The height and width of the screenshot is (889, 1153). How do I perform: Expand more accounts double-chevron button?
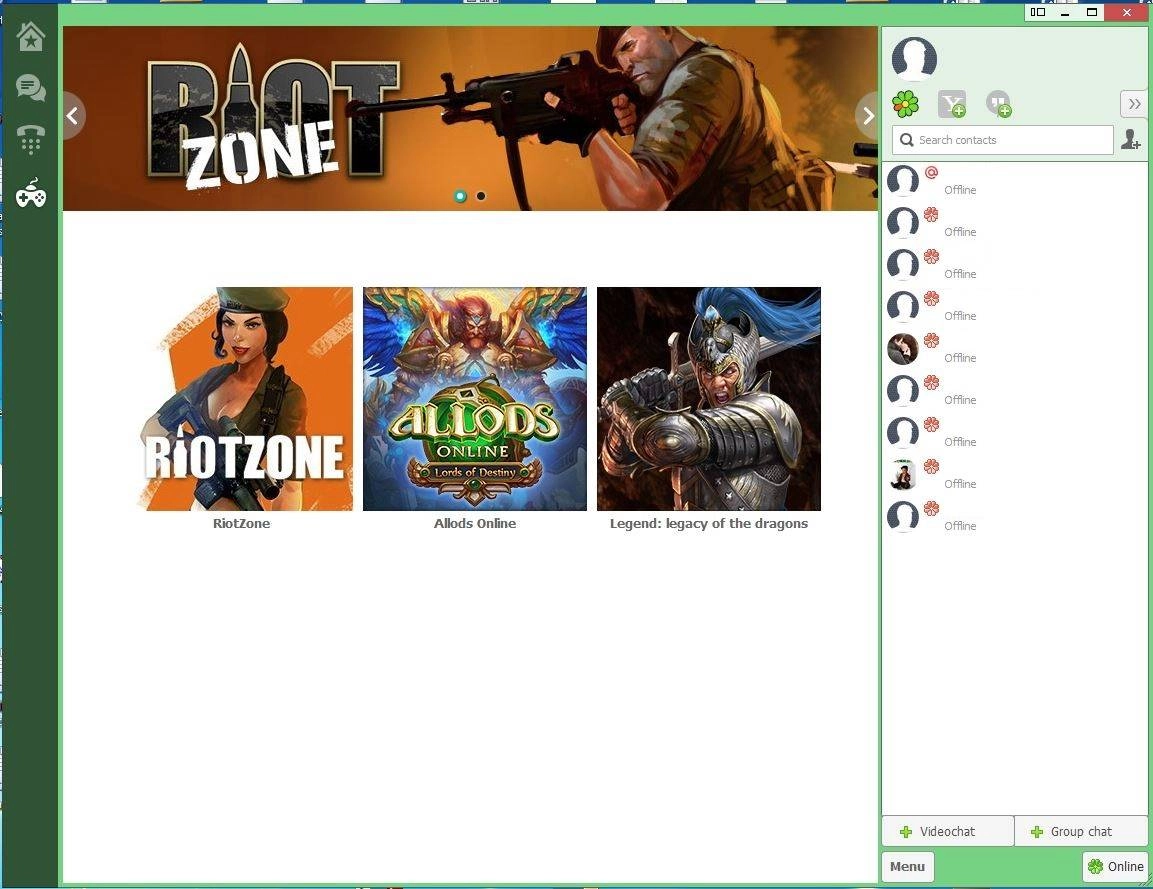[1135, 104]
